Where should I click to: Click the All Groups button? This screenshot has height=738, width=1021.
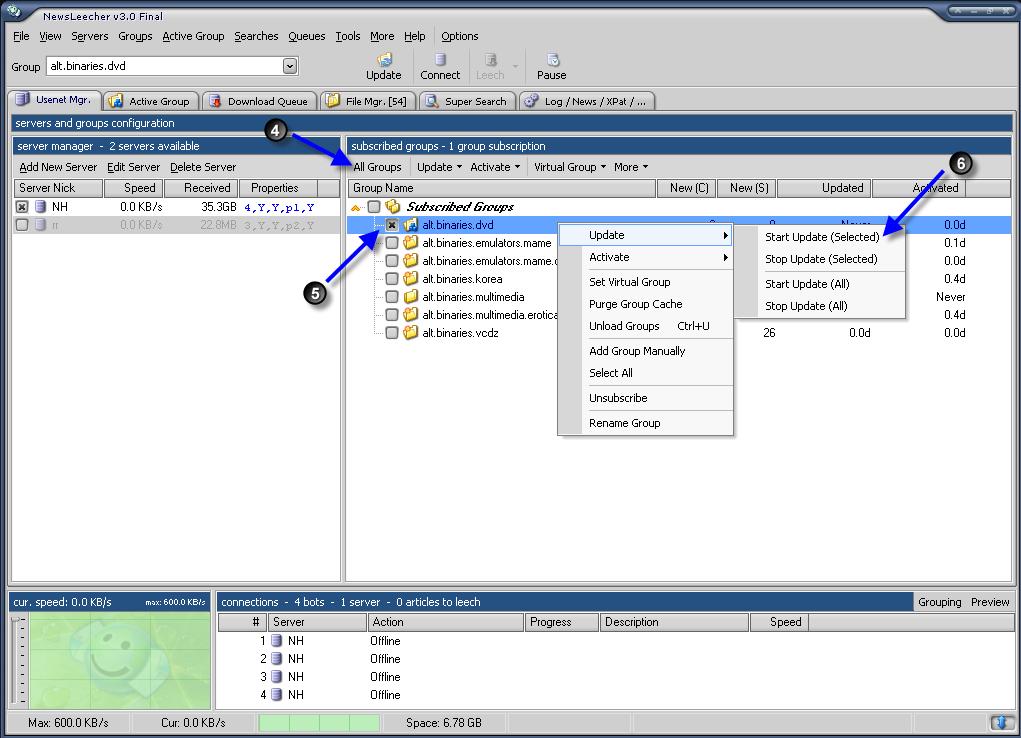coord(377,167)
